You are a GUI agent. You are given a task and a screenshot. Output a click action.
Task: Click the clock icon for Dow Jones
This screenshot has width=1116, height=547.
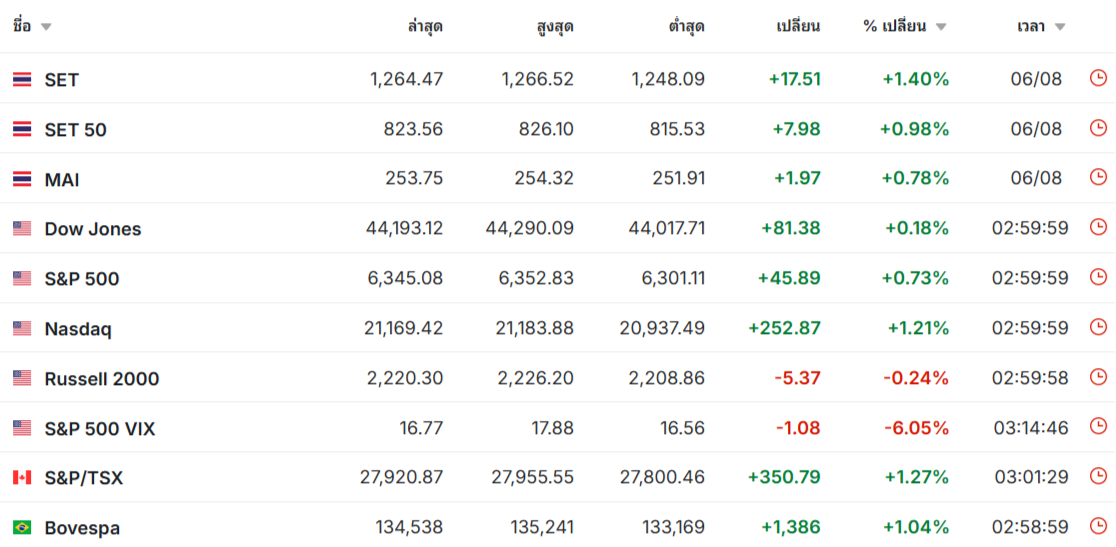(x=1098, y=228)
